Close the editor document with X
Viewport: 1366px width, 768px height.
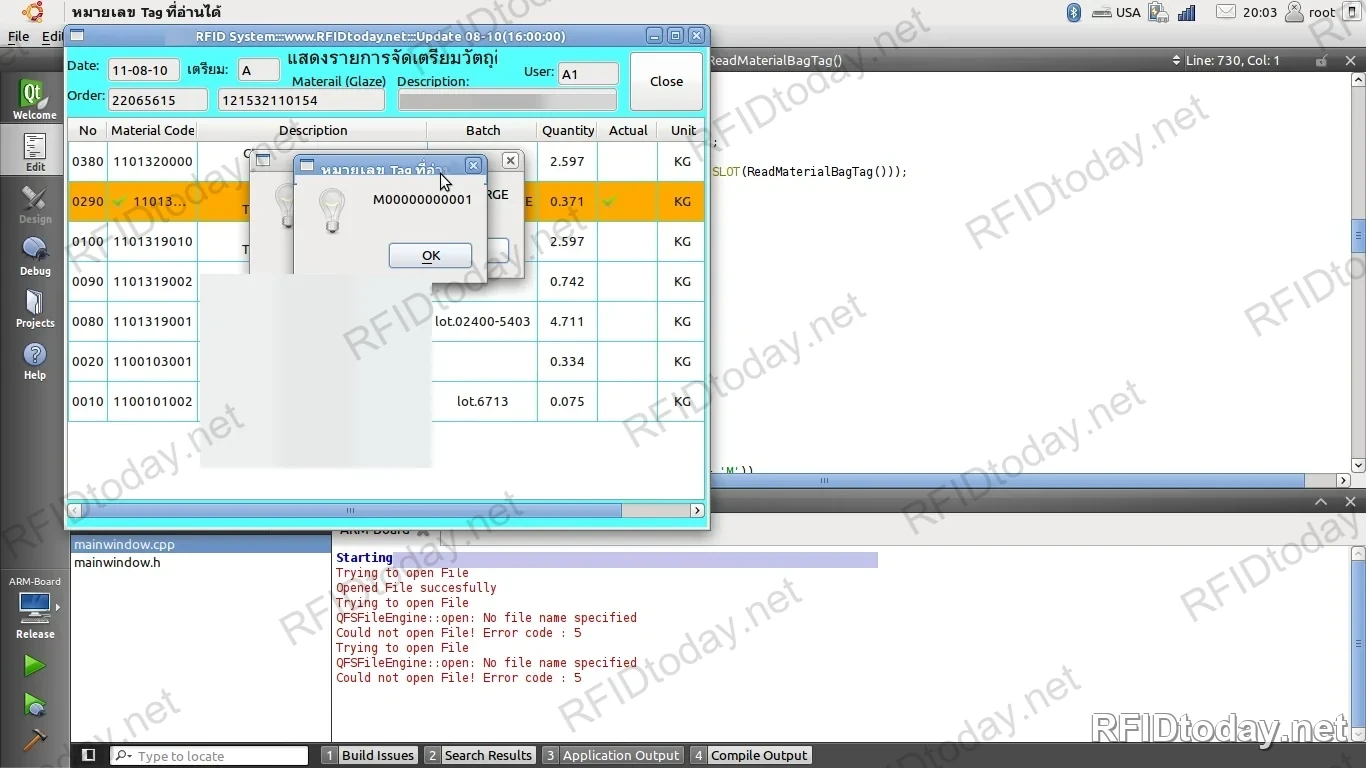[1351, 60]
